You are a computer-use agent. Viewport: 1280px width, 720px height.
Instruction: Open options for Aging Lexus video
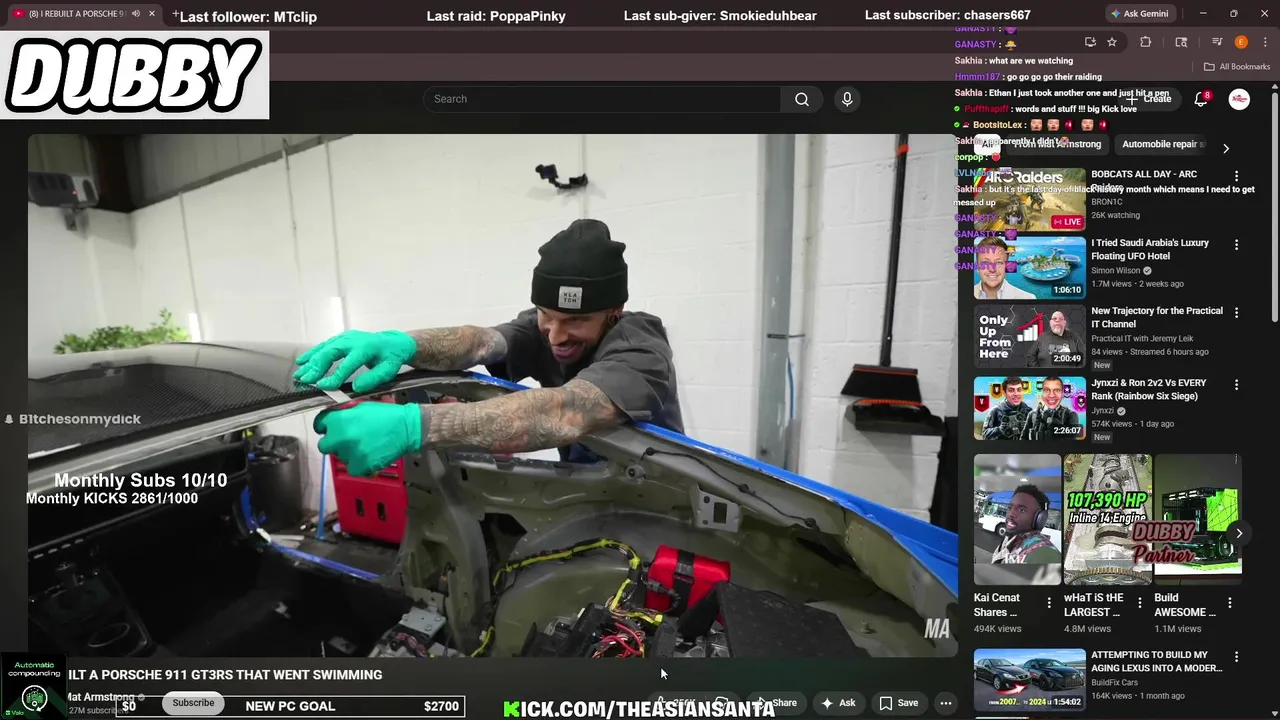(1236, 657)
